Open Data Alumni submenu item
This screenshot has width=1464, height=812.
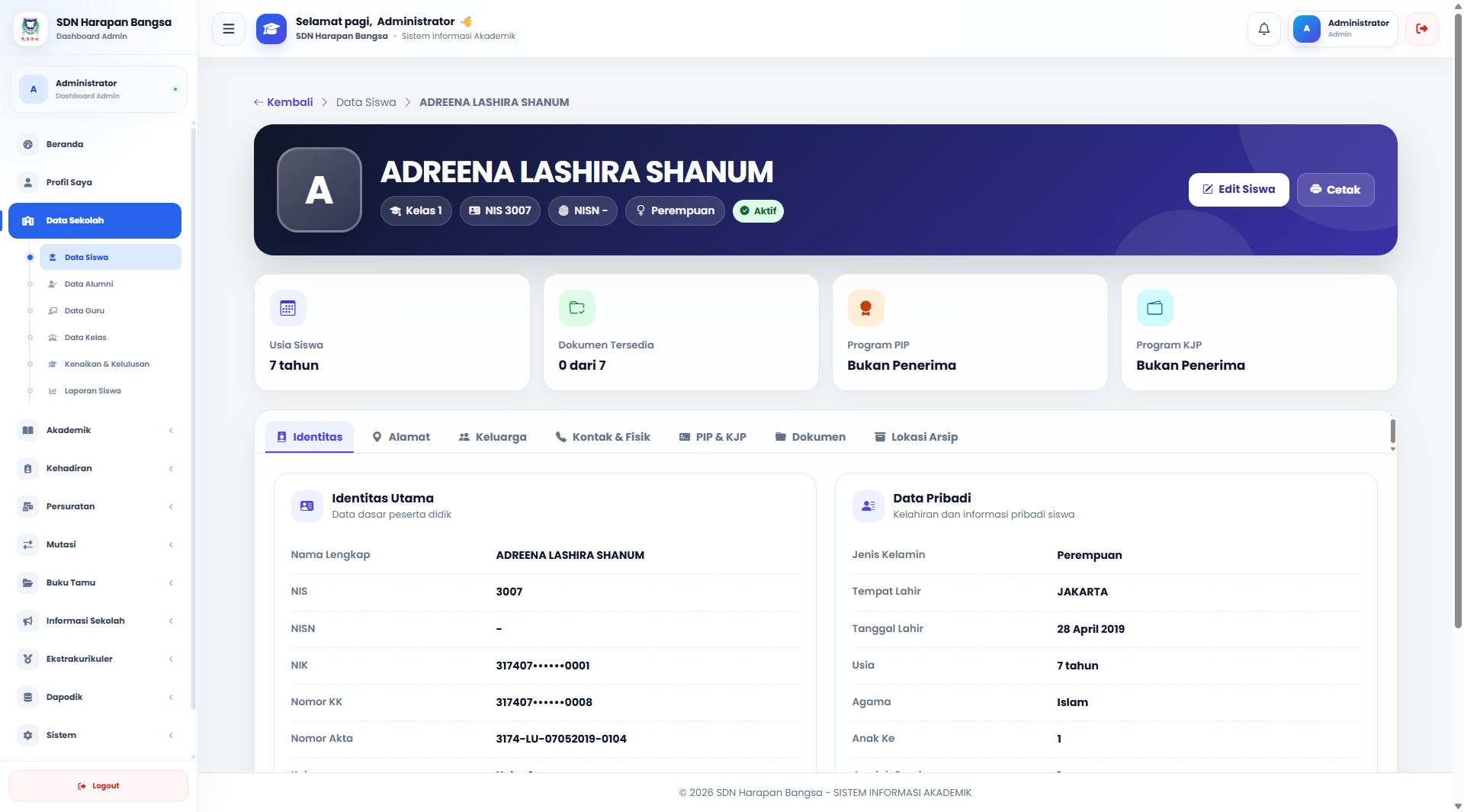pos(111,284)
